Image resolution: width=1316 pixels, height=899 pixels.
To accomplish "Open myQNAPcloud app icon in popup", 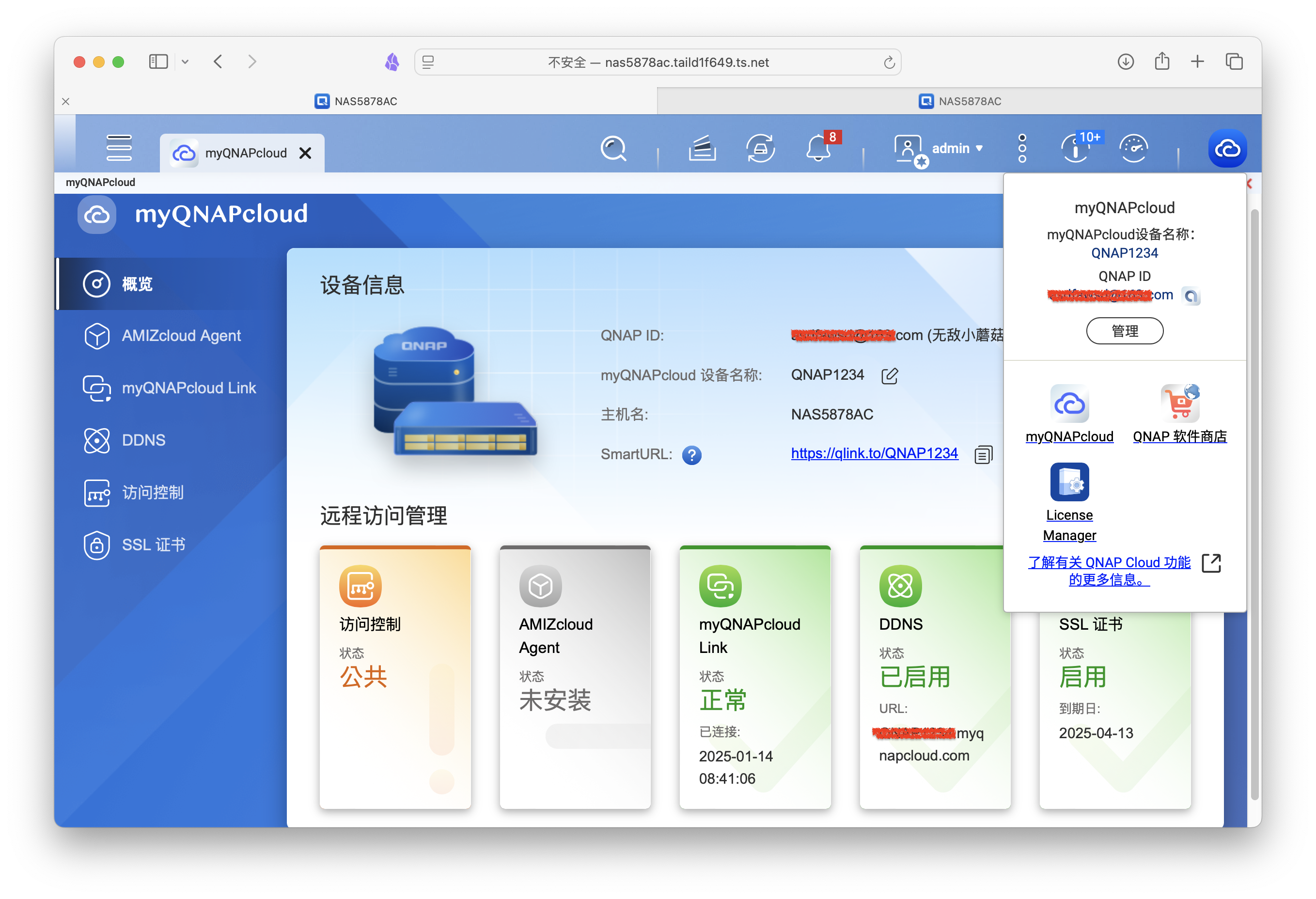I will coord(1069,403).
